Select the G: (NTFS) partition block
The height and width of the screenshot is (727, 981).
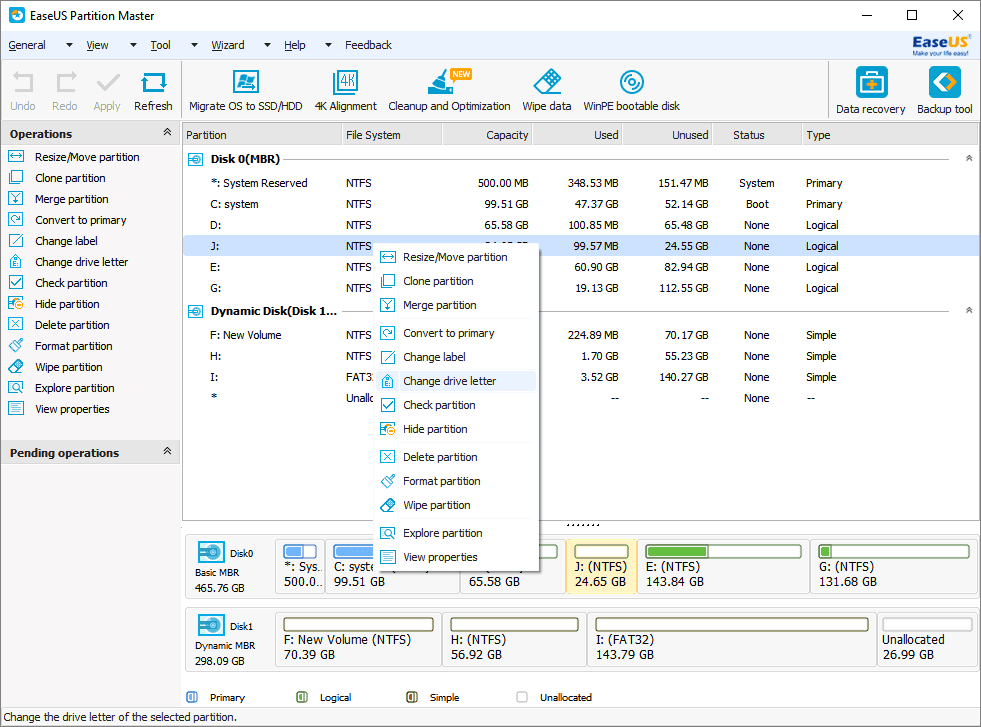[x=895, y=566]
